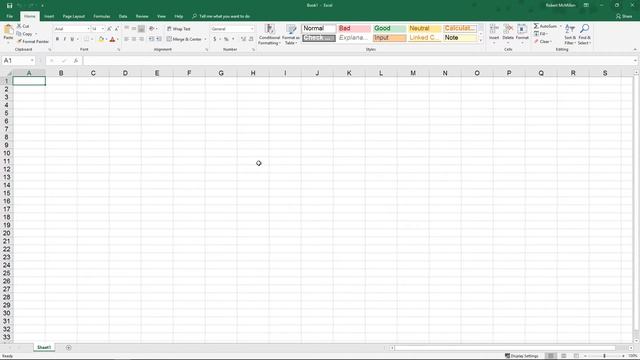Open the font name dropdown
640x360 pixels.
pos(88,29)
